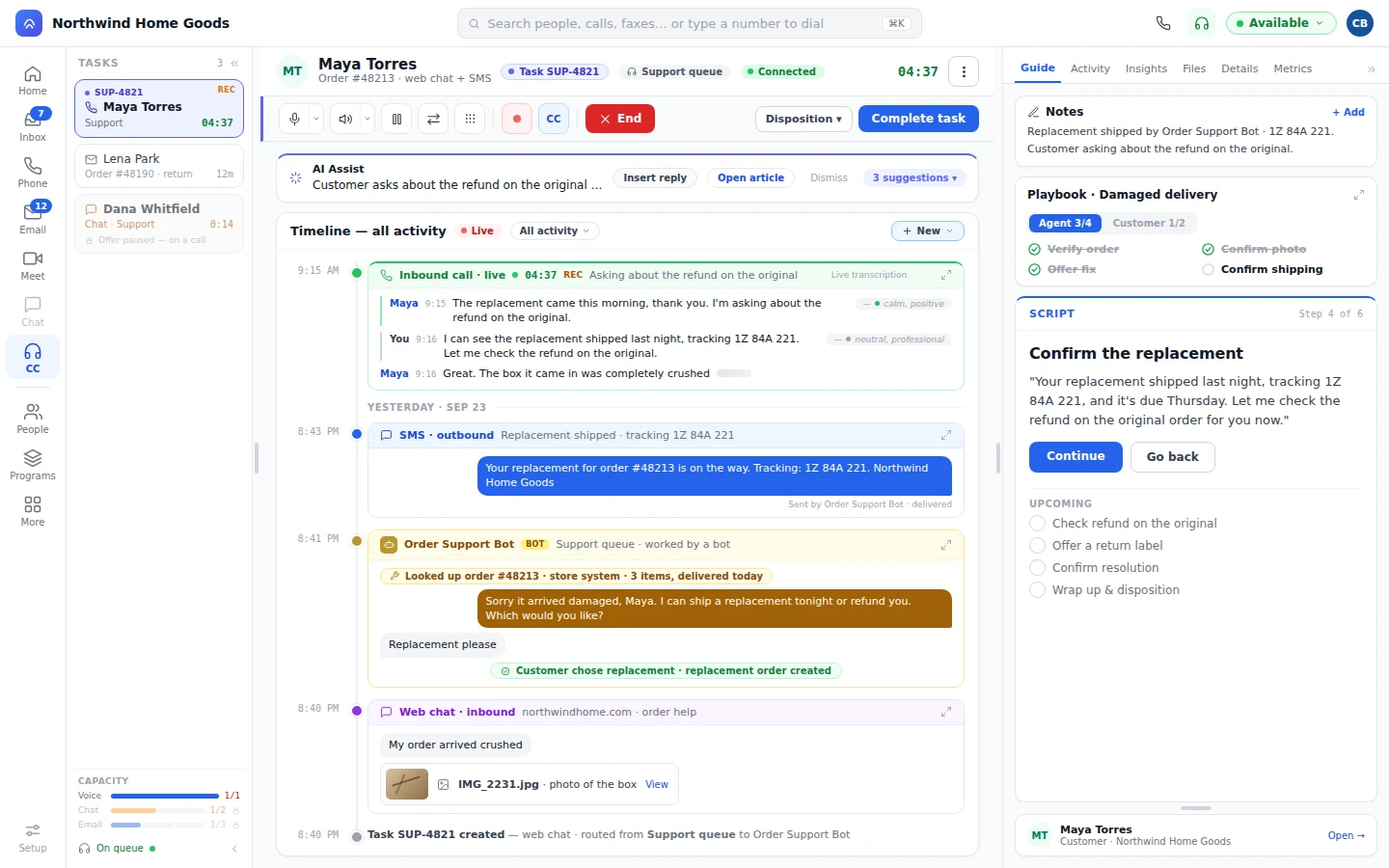The width and height of the screenshot is (1389, 868).
Task: Toggle call recording button
Action: 517,119
